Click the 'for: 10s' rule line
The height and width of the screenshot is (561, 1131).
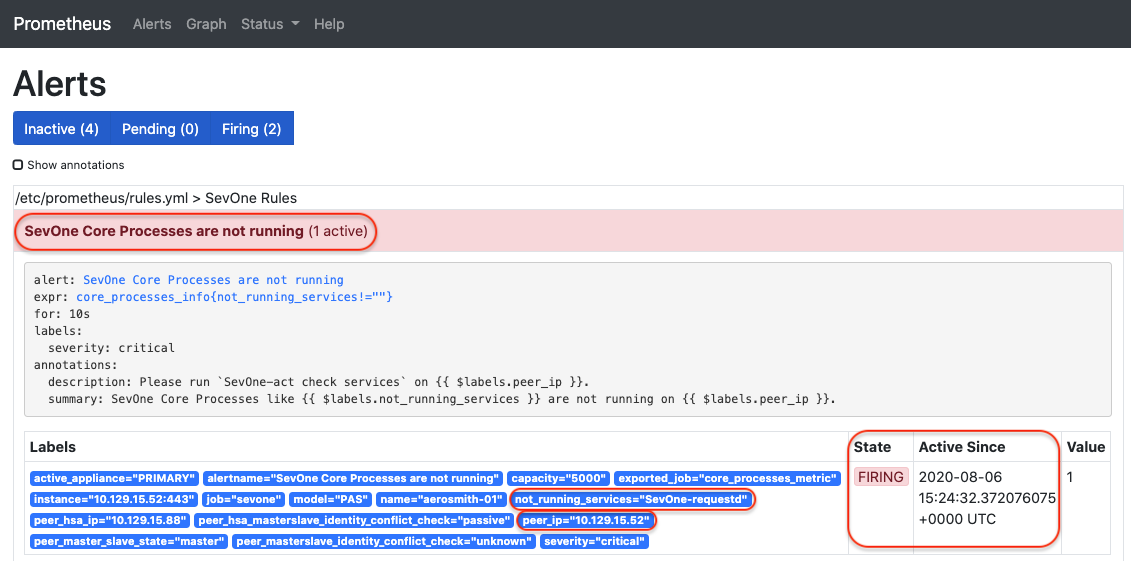point(61,314)
